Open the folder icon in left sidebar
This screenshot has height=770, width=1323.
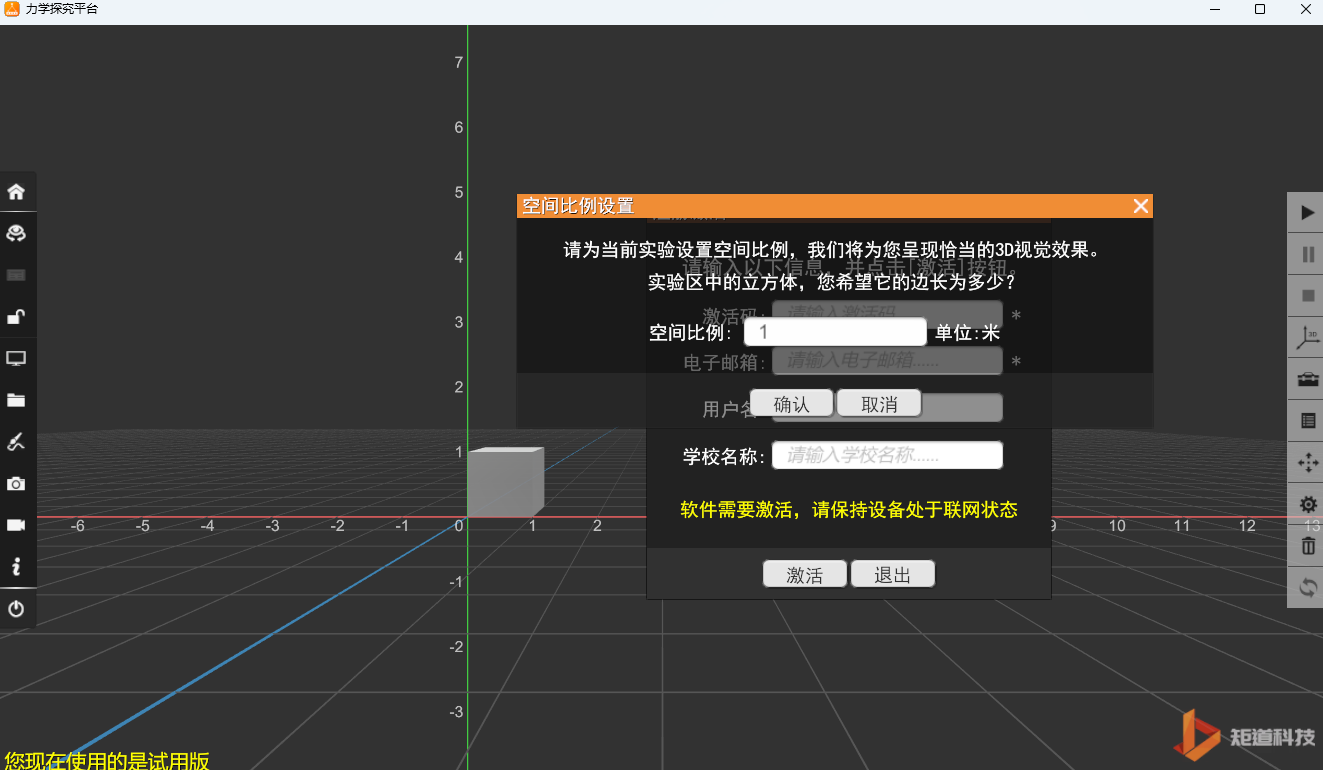pyautogui.click(x=16, y=400)
